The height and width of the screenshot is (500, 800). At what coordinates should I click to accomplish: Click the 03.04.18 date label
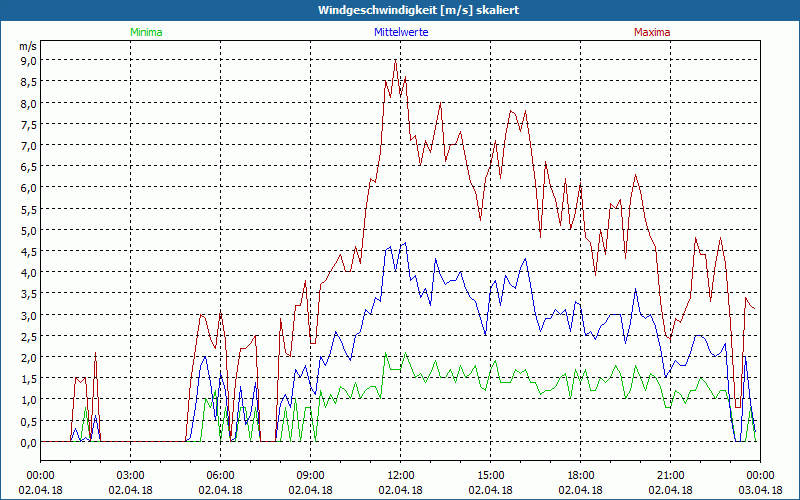click(x=760, y=490)
